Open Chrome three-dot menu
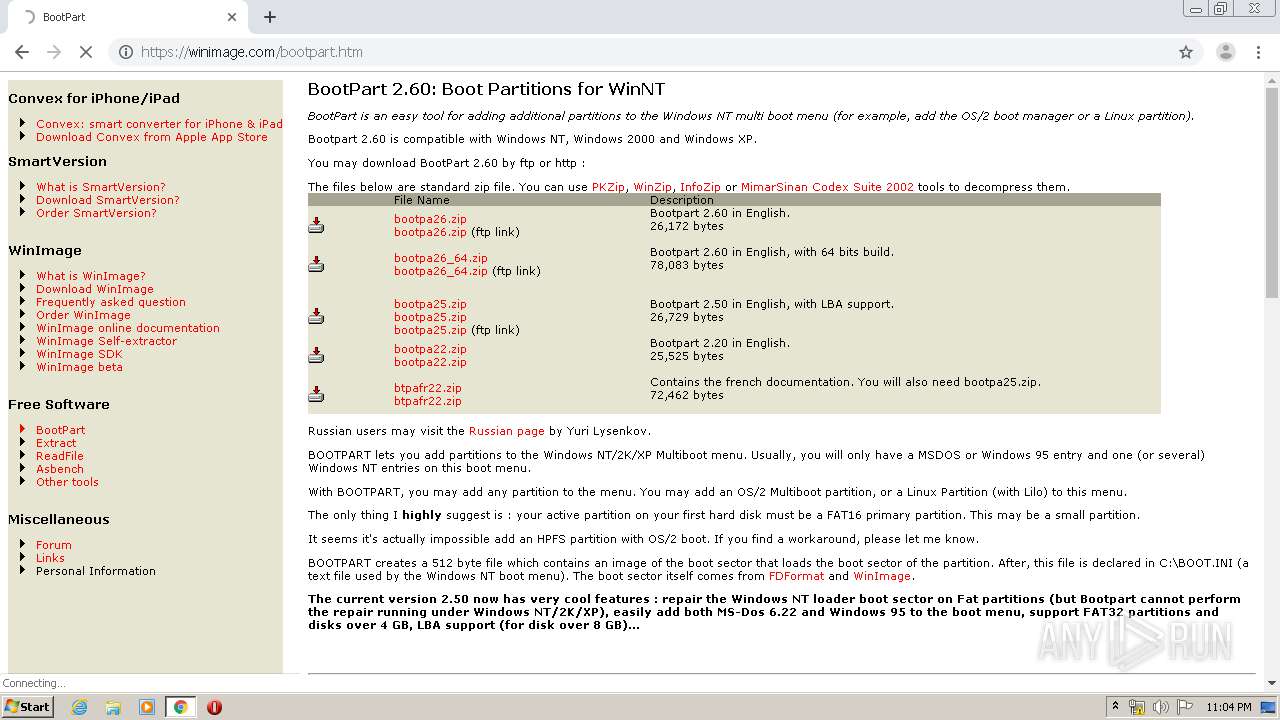Screen dimensions: 1280x720 pos(1259,52)
